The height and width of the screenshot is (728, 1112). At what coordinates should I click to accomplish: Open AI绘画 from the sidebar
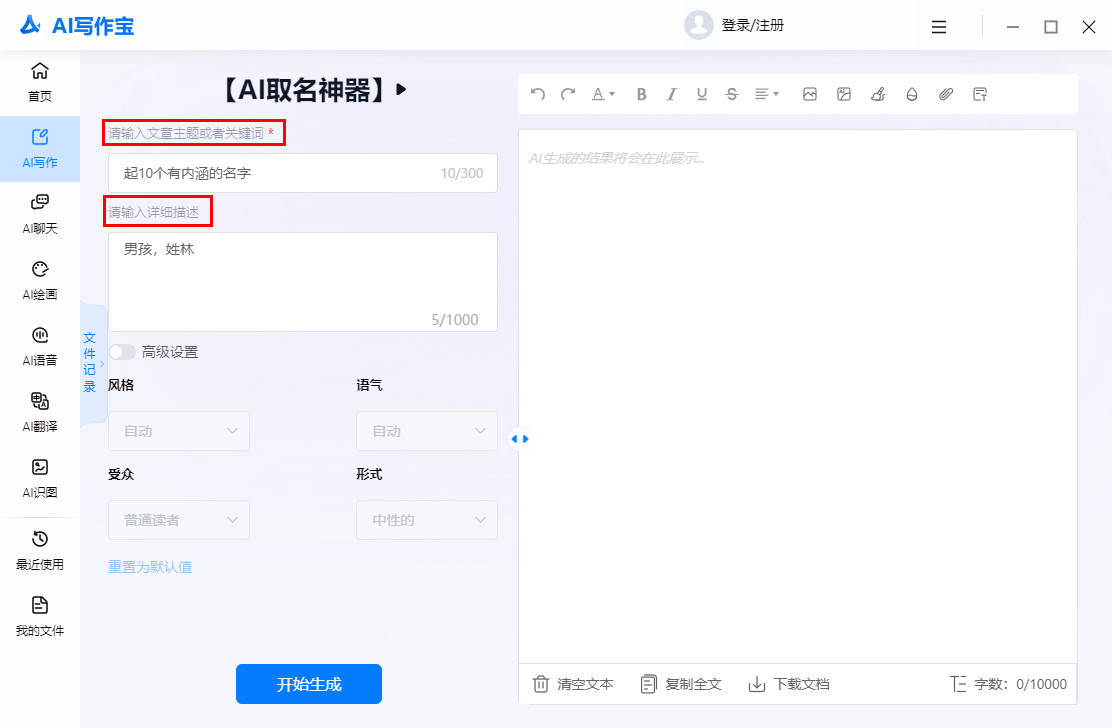pyautogui.click(x=40, y=279)
